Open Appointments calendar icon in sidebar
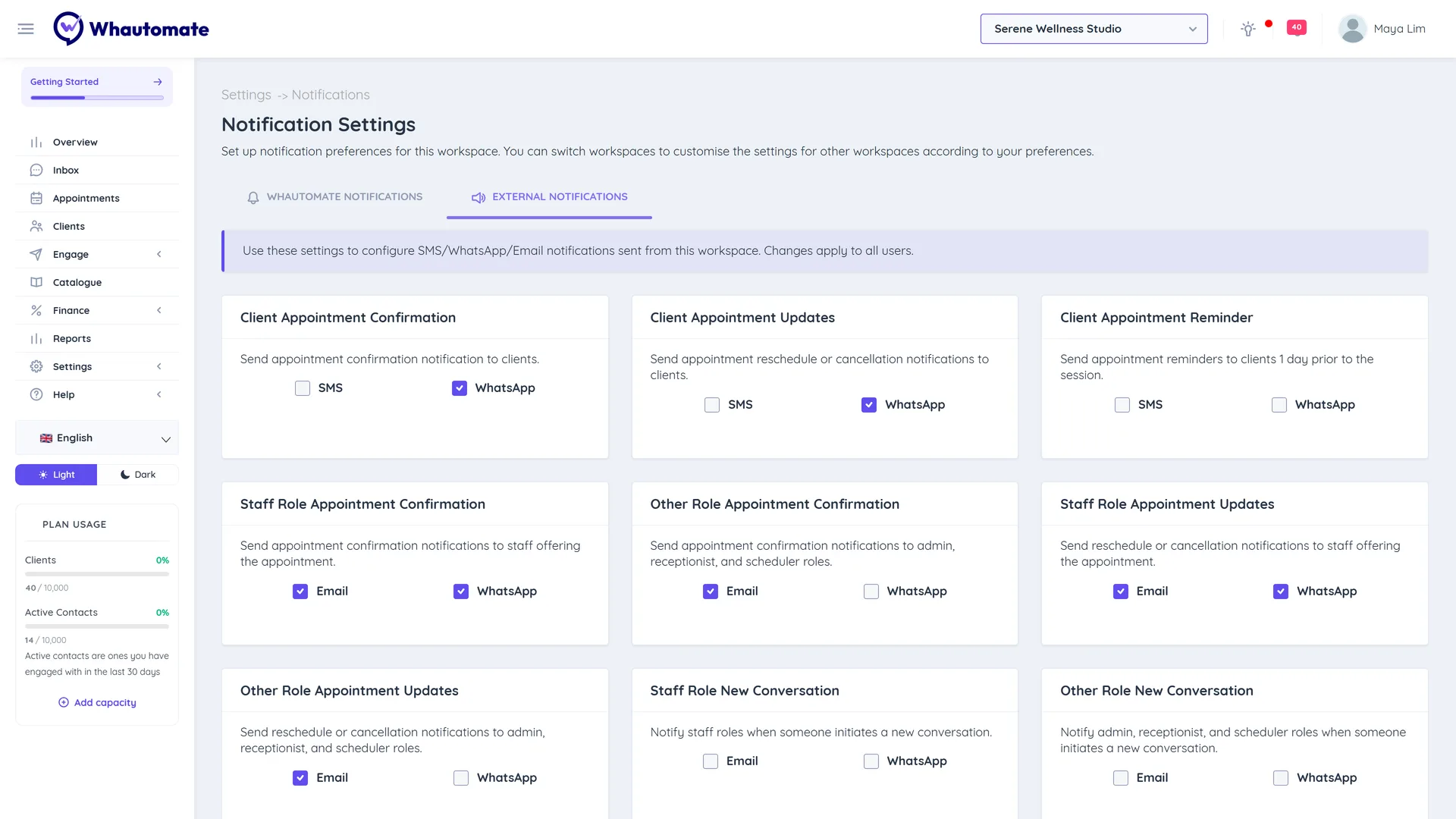 coord(36,198)
